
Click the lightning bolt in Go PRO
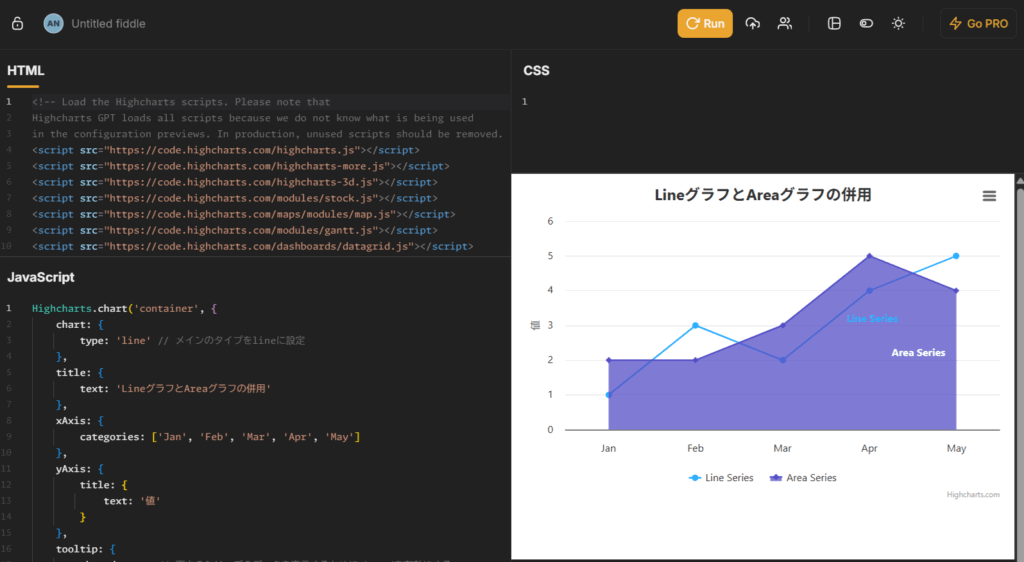[955, 23]
